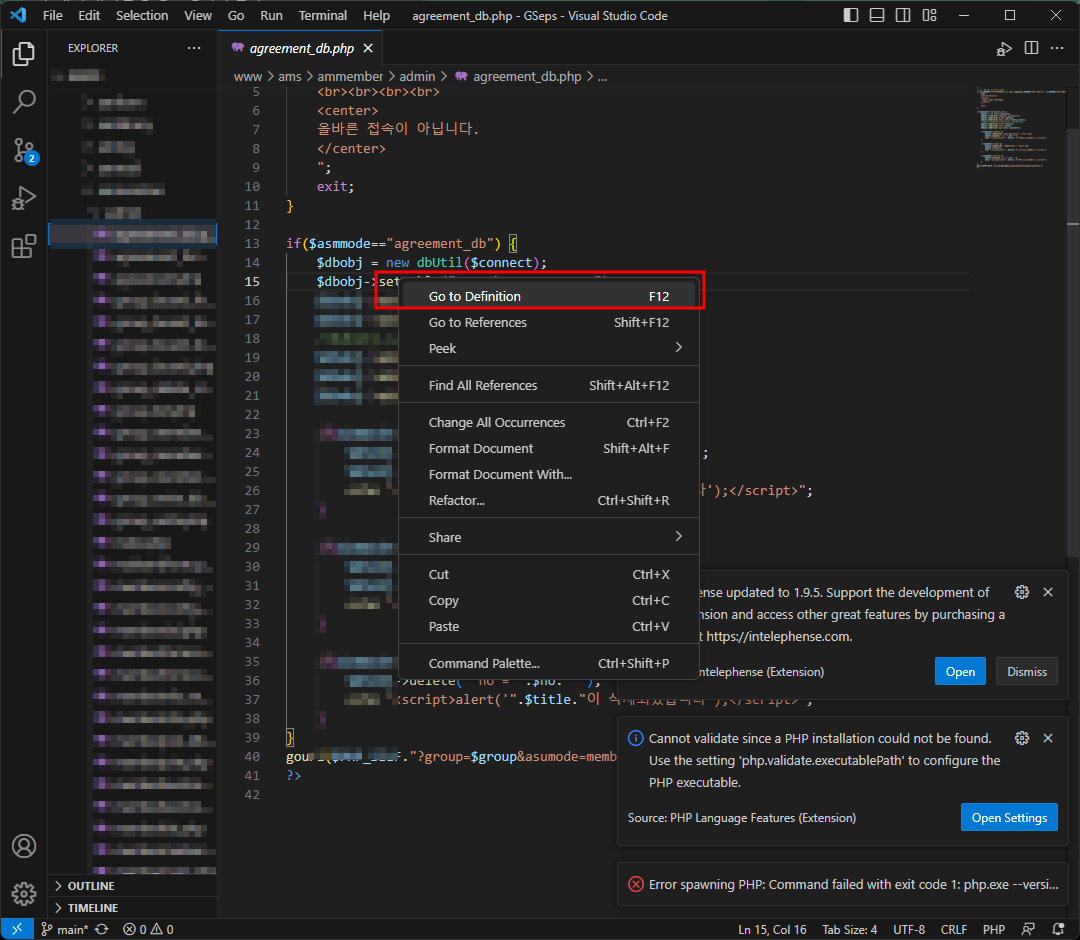
Task: Choose Change All Occurrences
Action: click(x=549, y=422)
